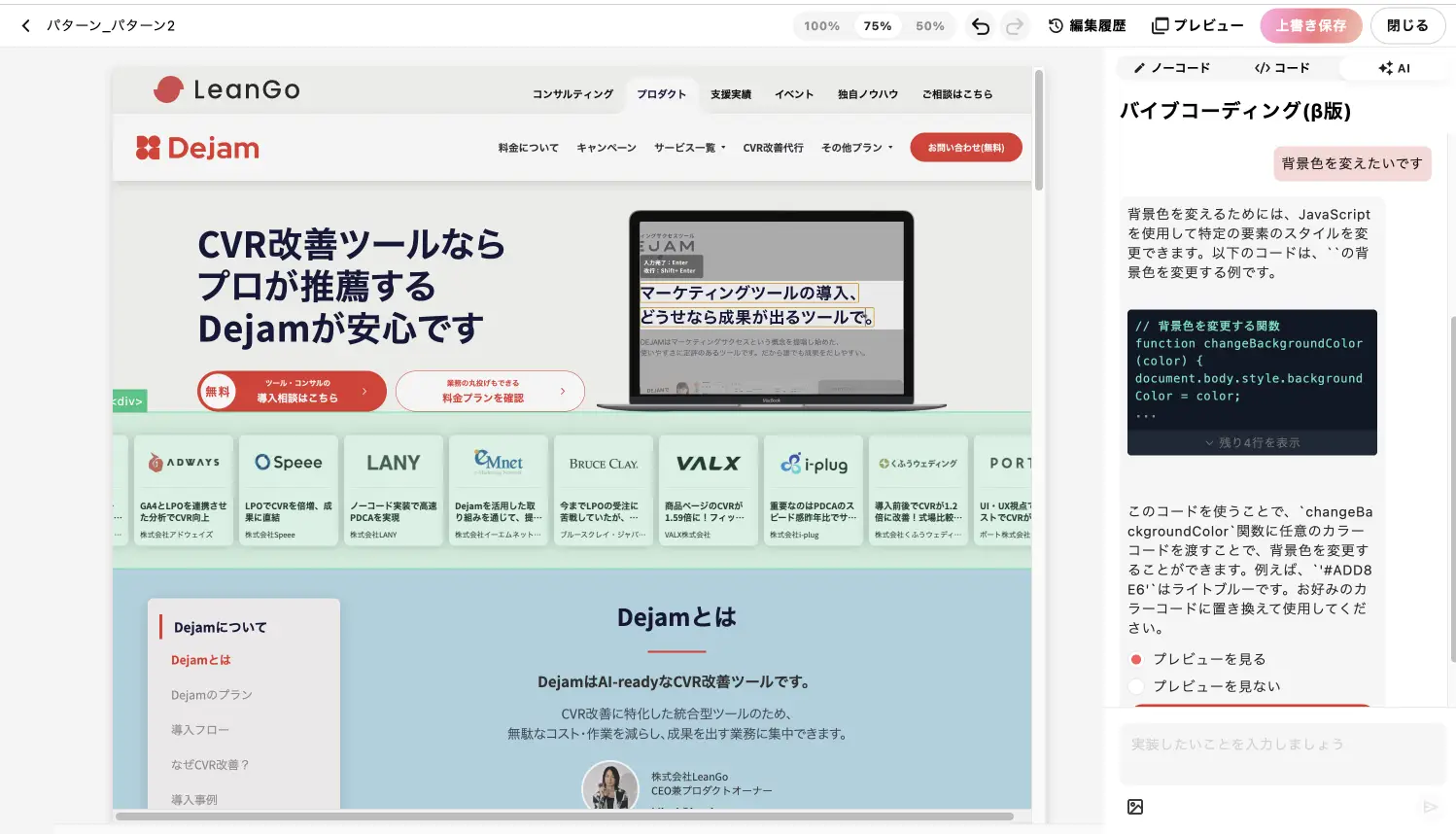This screenshot has width=1456, height=834.
Task: Click the LeanGo logo in the preview
Action: coord(226,89)
